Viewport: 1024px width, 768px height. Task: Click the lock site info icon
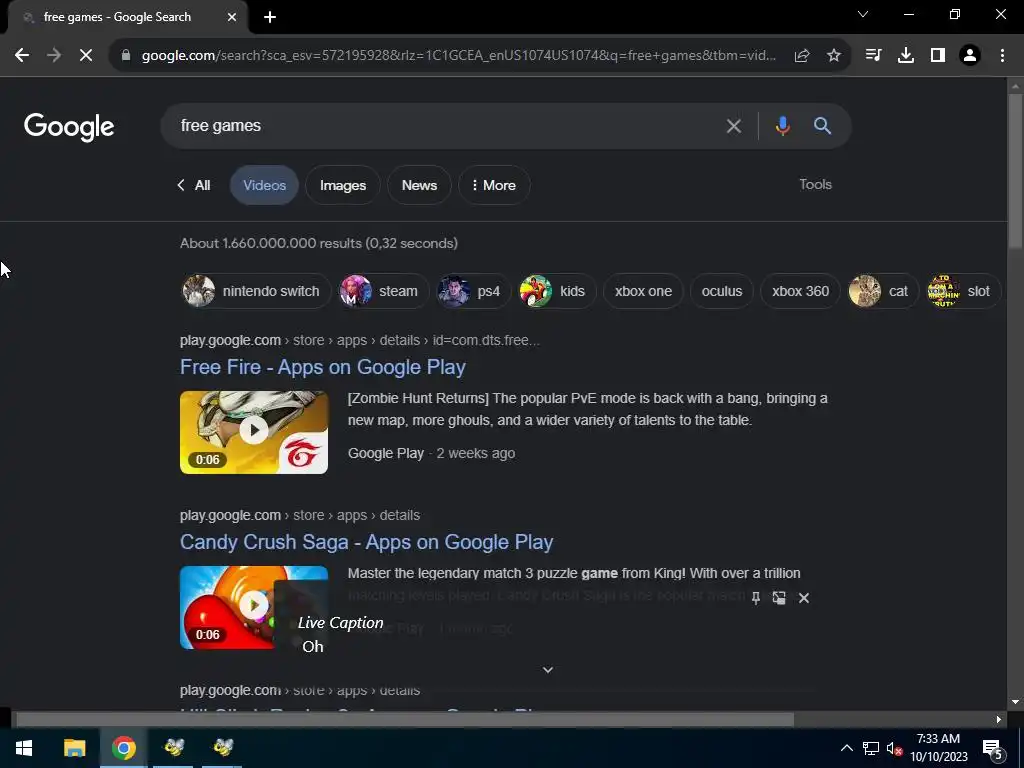click(x=126, y=56)
